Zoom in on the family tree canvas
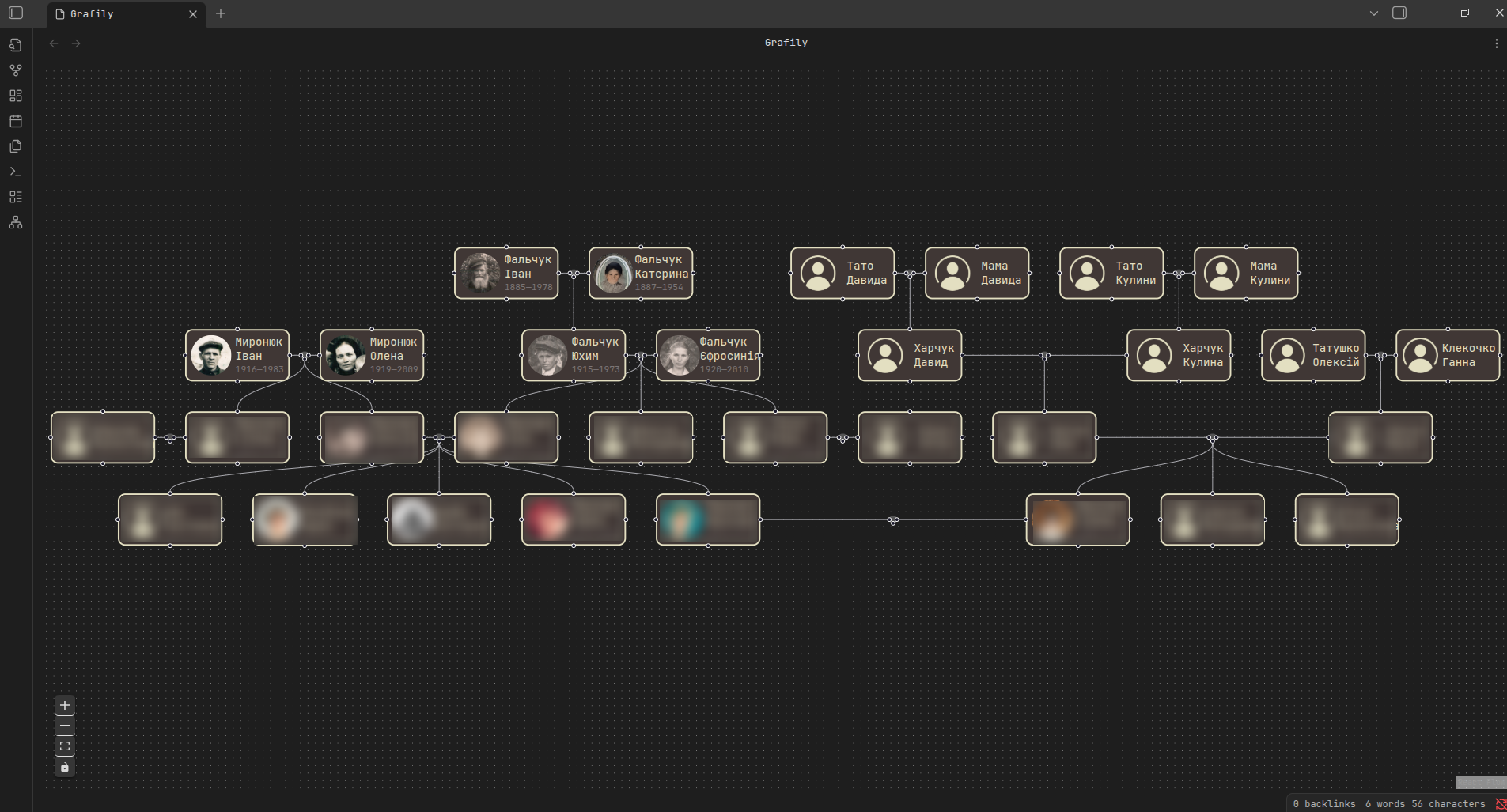1507x812 pixels. click(65, 705)
